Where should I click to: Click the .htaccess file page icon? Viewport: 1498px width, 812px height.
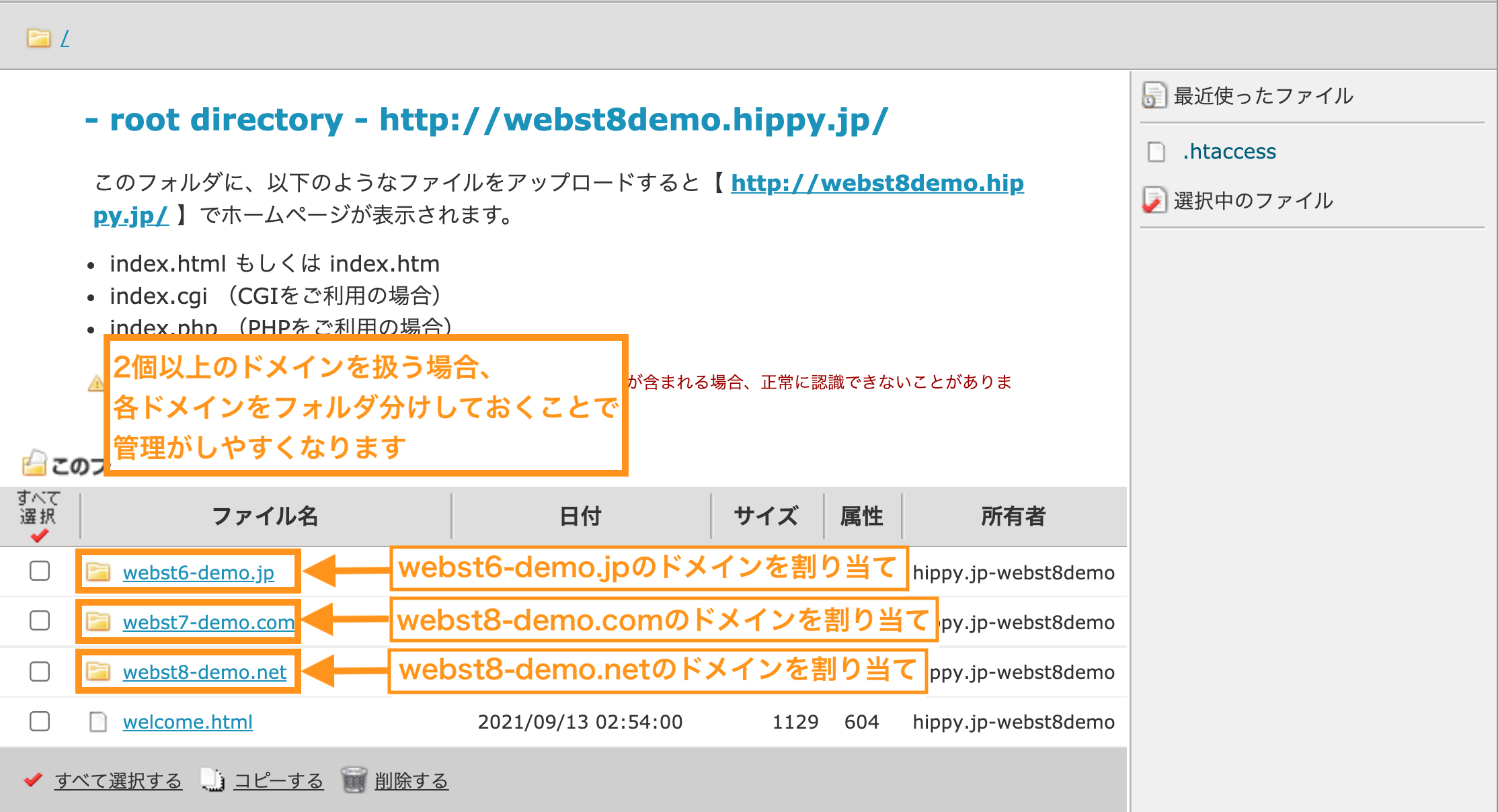pos(1156,152)
